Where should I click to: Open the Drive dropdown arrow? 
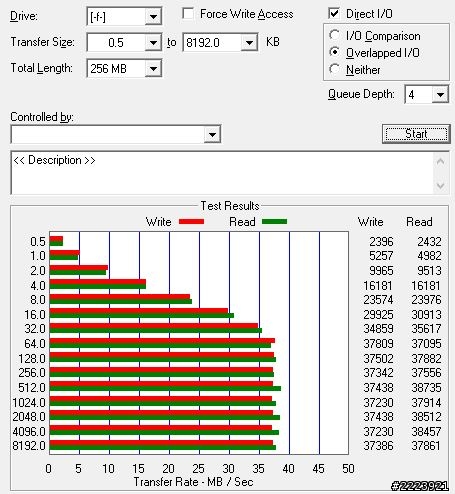pyautogui.click(x=153, y=16)
